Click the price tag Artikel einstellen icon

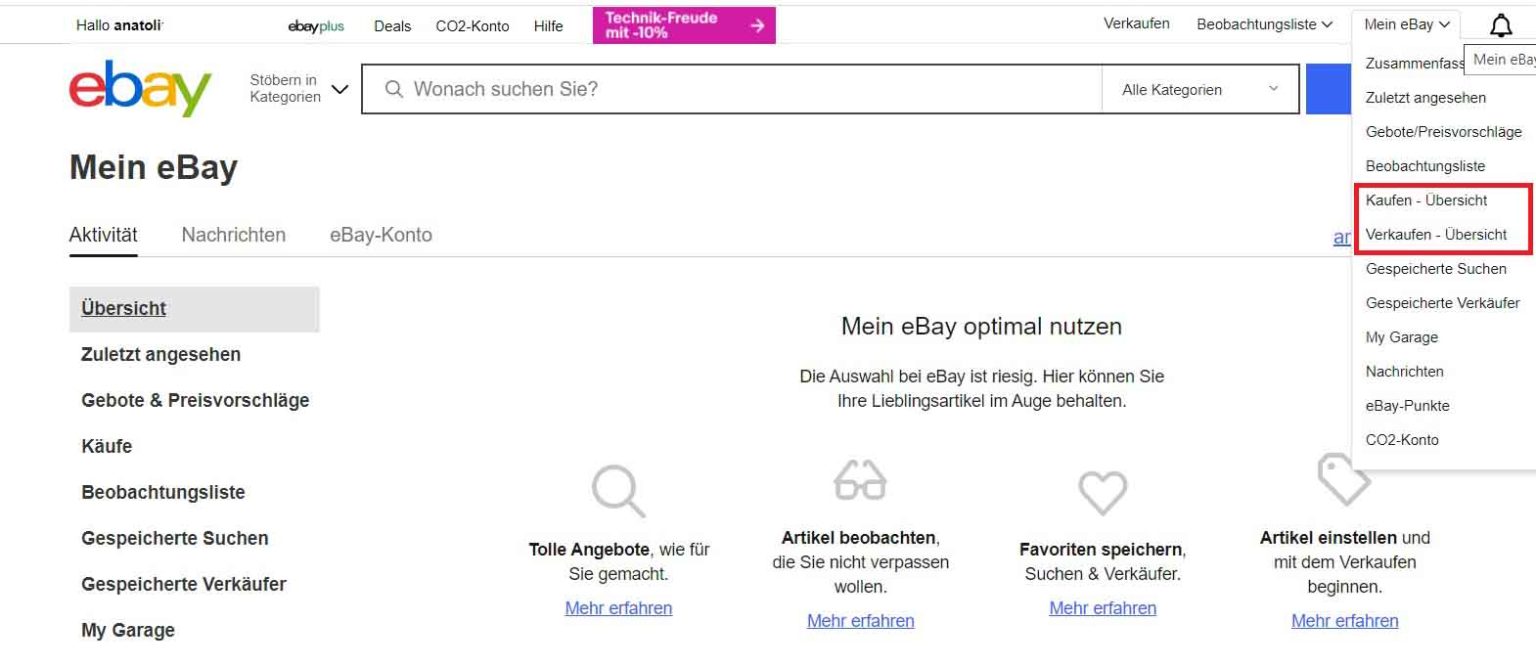(x=1343, y=479)
